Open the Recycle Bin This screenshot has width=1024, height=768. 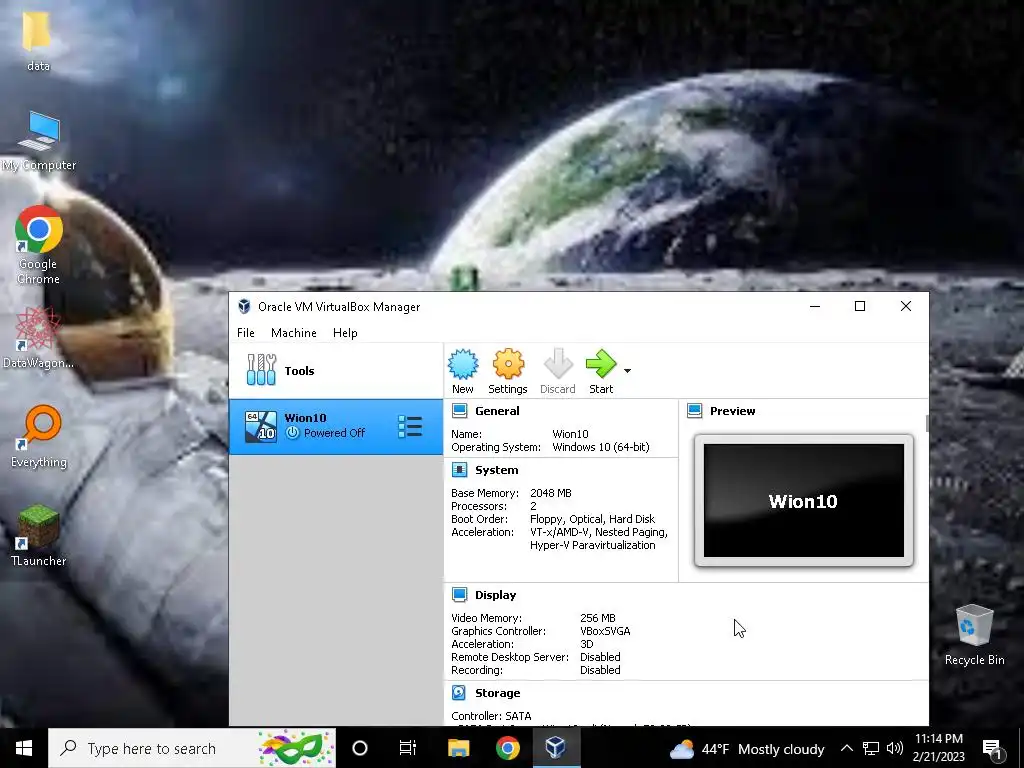(x=974, y=635)
